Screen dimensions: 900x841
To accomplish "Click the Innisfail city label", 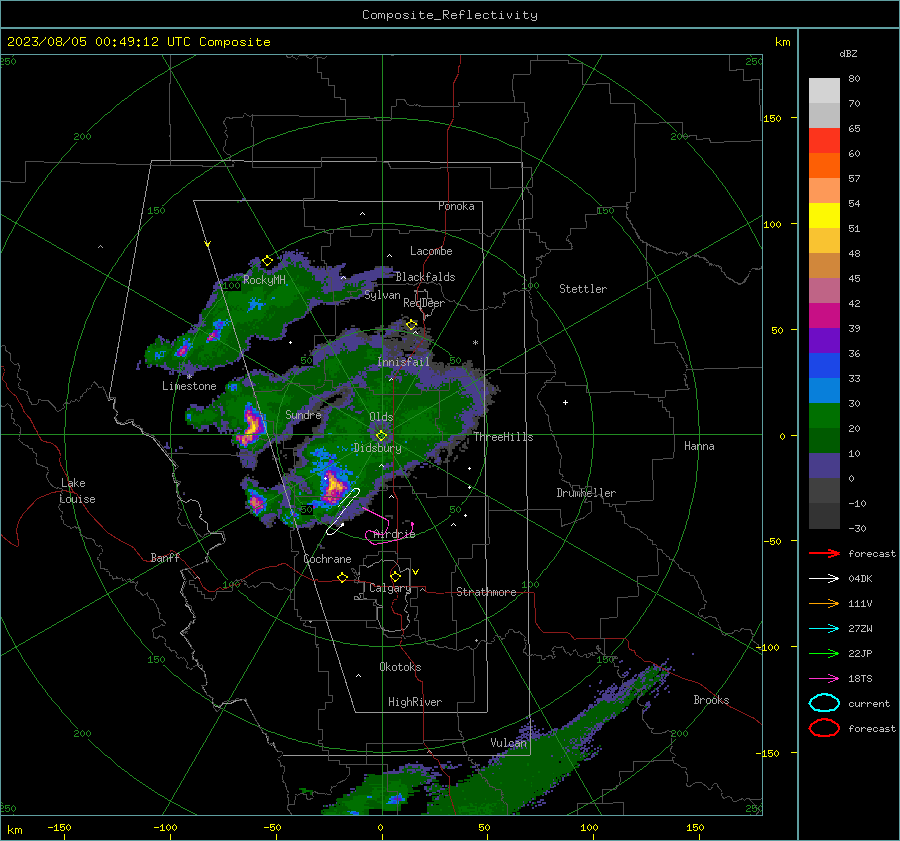I will [403, 362].
